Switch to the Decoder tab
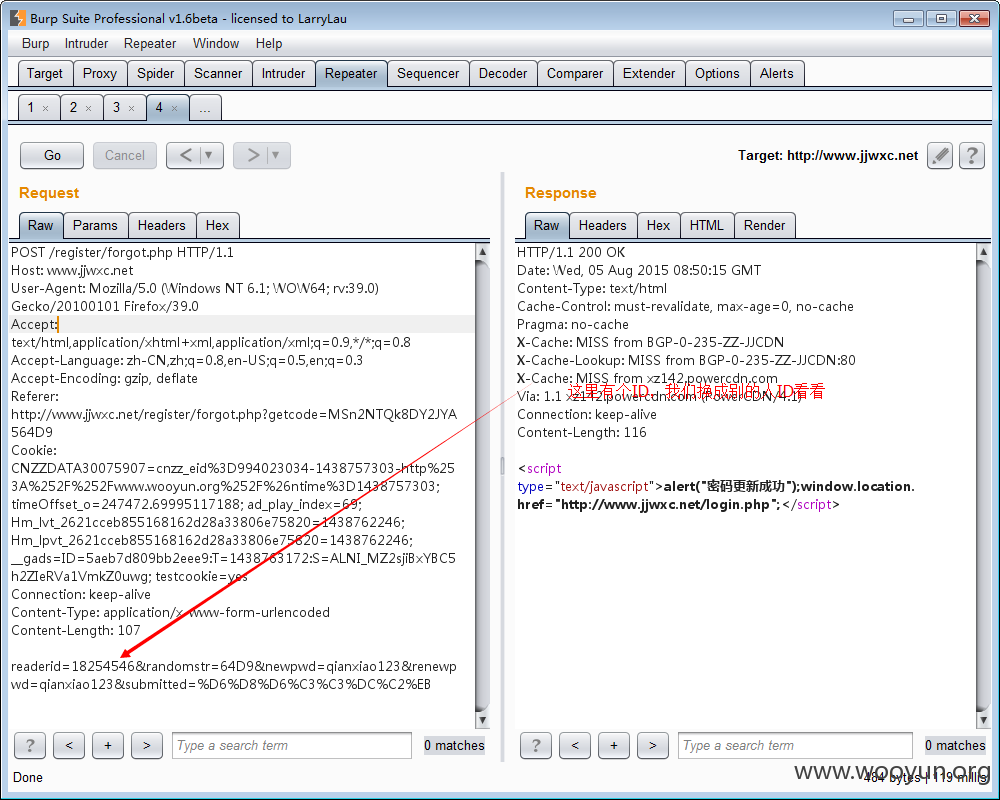The image size is (1000, 800). pyautogui.click(x=503, y=73)
